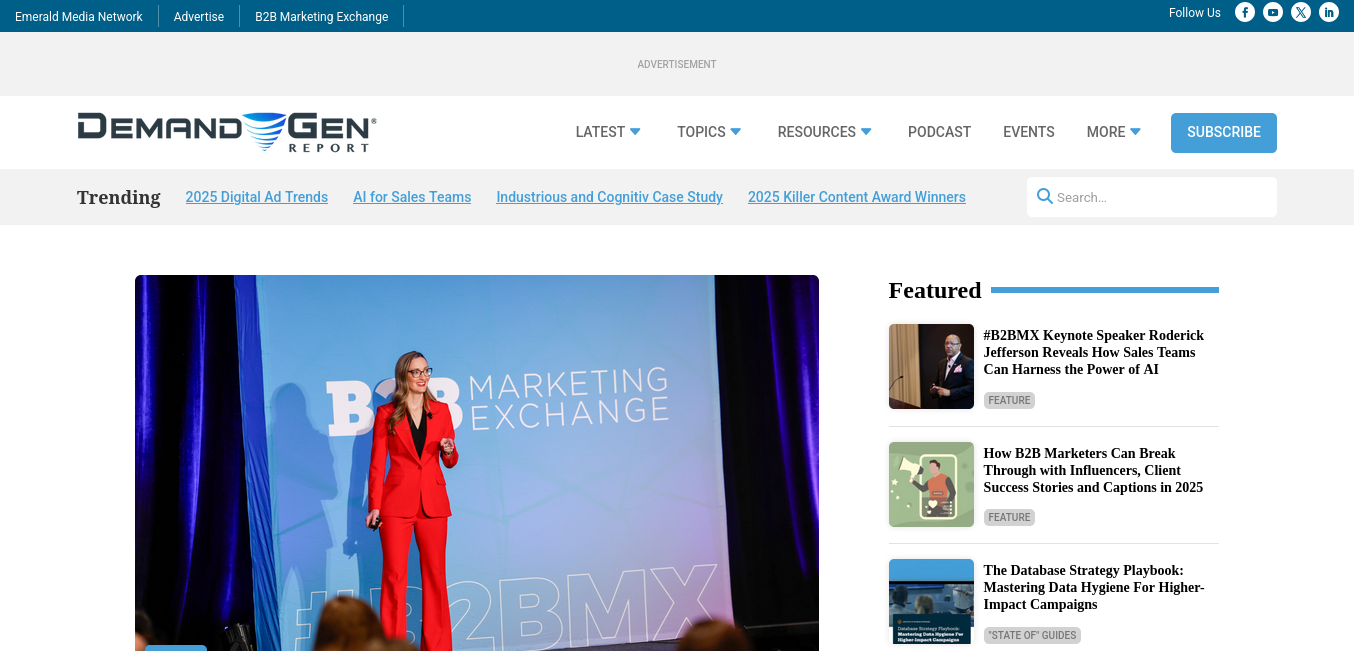
Task: Open the X (Twitter) social icon
Action: (x=1301, y=12)
